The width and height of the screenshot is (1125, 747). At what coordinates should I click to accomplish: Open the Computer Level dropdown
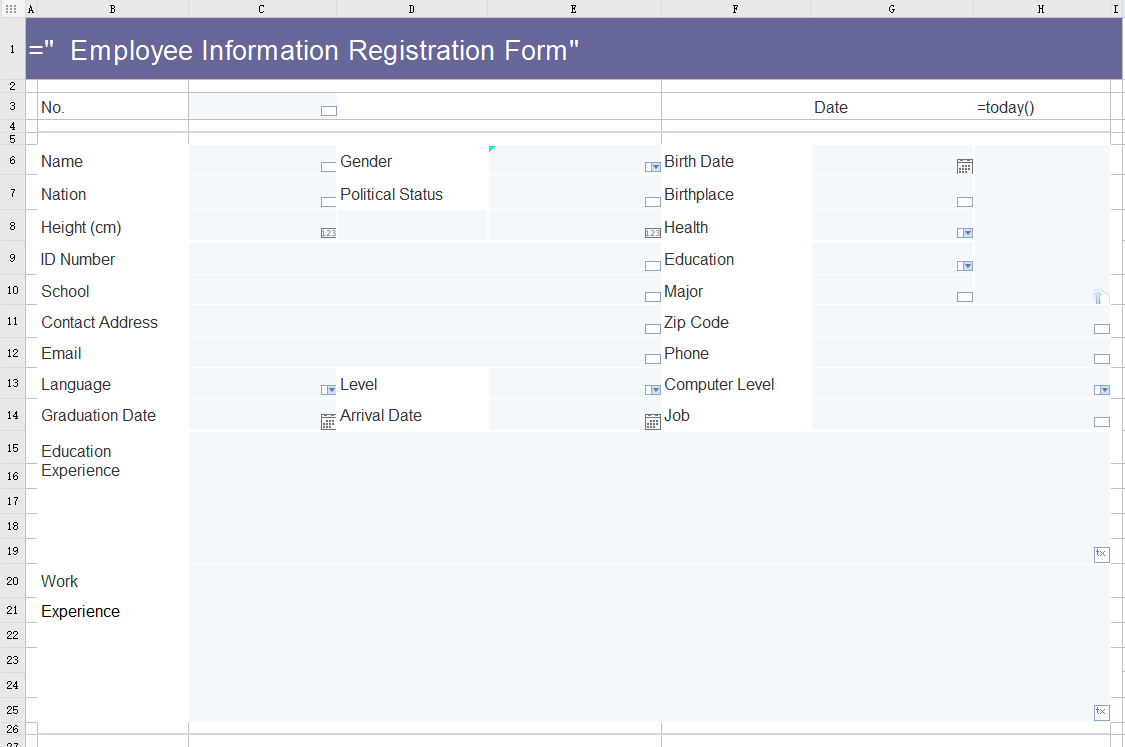(1102, 389)
